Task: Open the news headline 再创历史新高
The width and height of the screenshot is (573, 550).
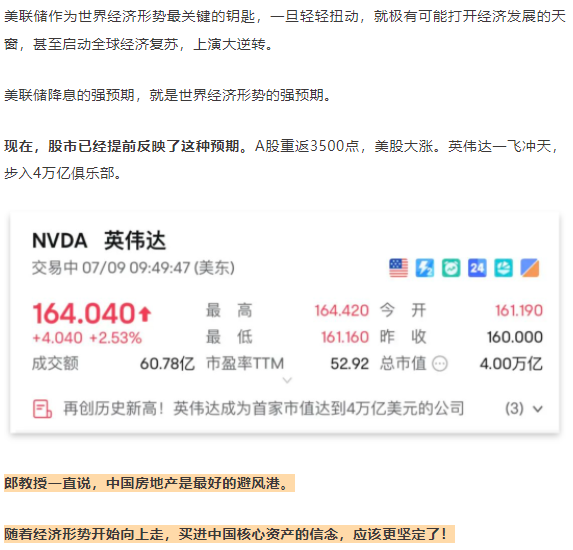Action: pyautogui.click(x=263, y=408)
